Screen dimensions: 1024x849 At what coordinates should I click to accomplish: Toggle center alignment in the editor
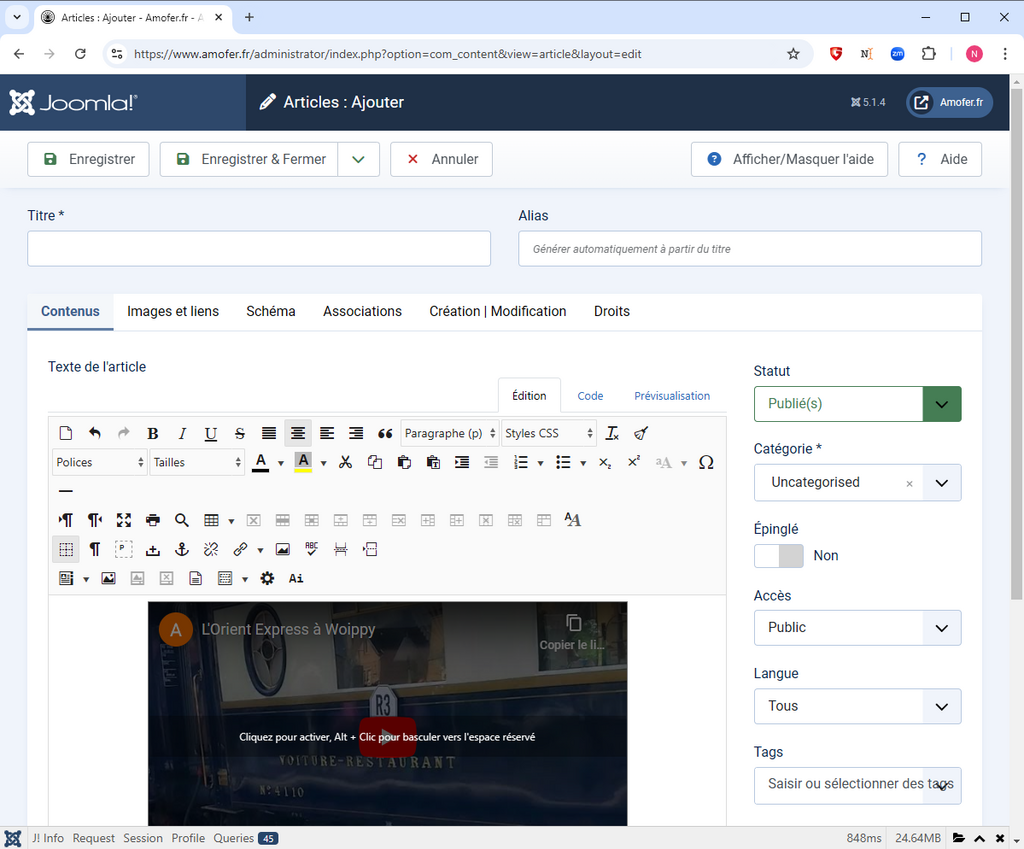click(x=298, y=433)
